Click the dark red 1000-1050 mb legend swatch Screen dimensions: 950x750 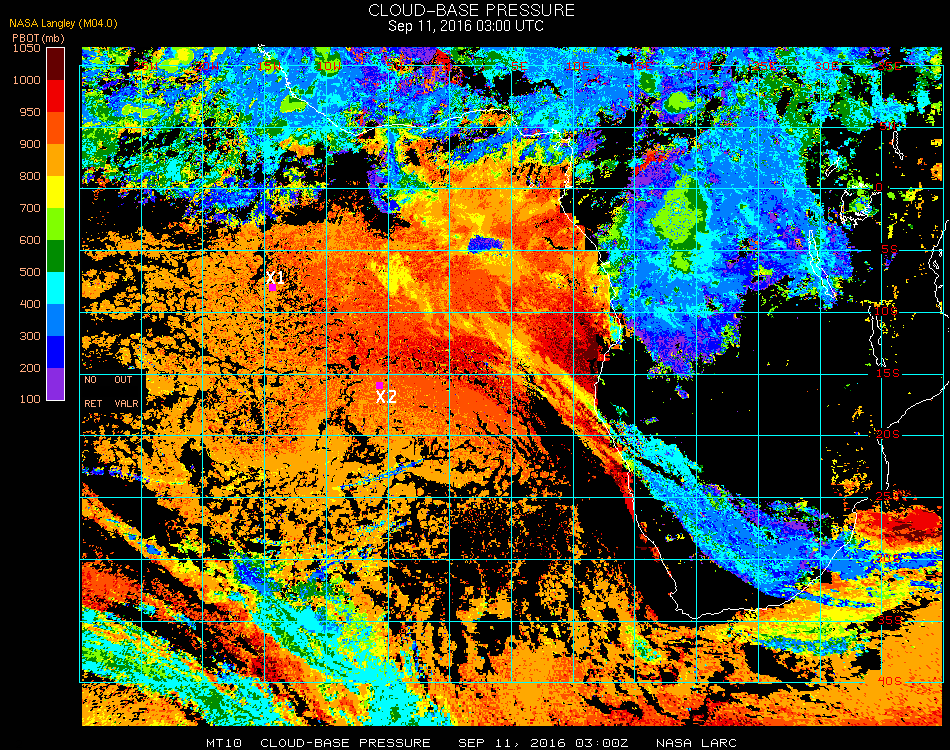coord(55,64)
